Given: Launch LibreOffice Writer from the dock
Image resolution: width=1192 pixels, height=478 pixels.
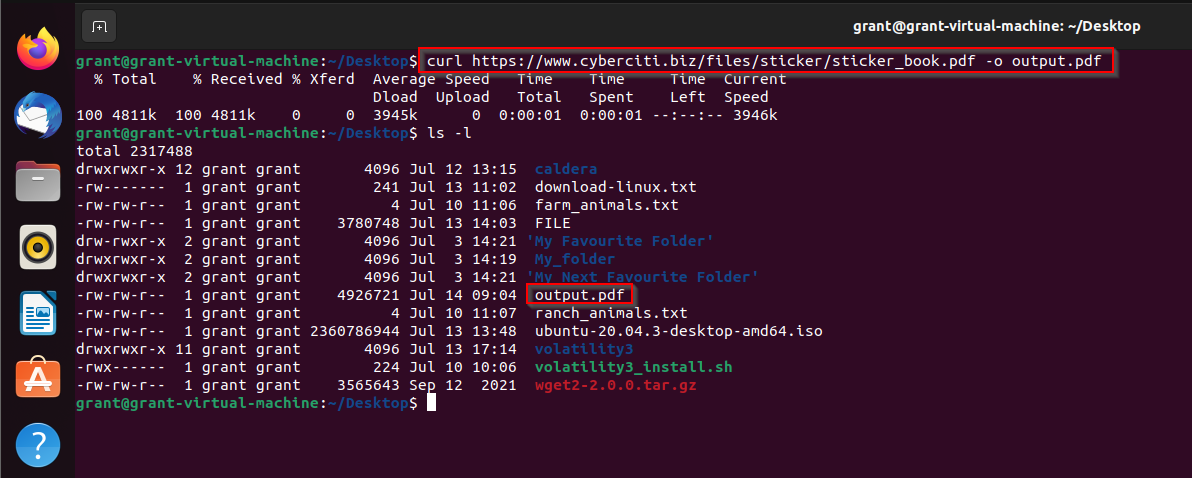Looking at the screenshot, I should pos(38,312).
